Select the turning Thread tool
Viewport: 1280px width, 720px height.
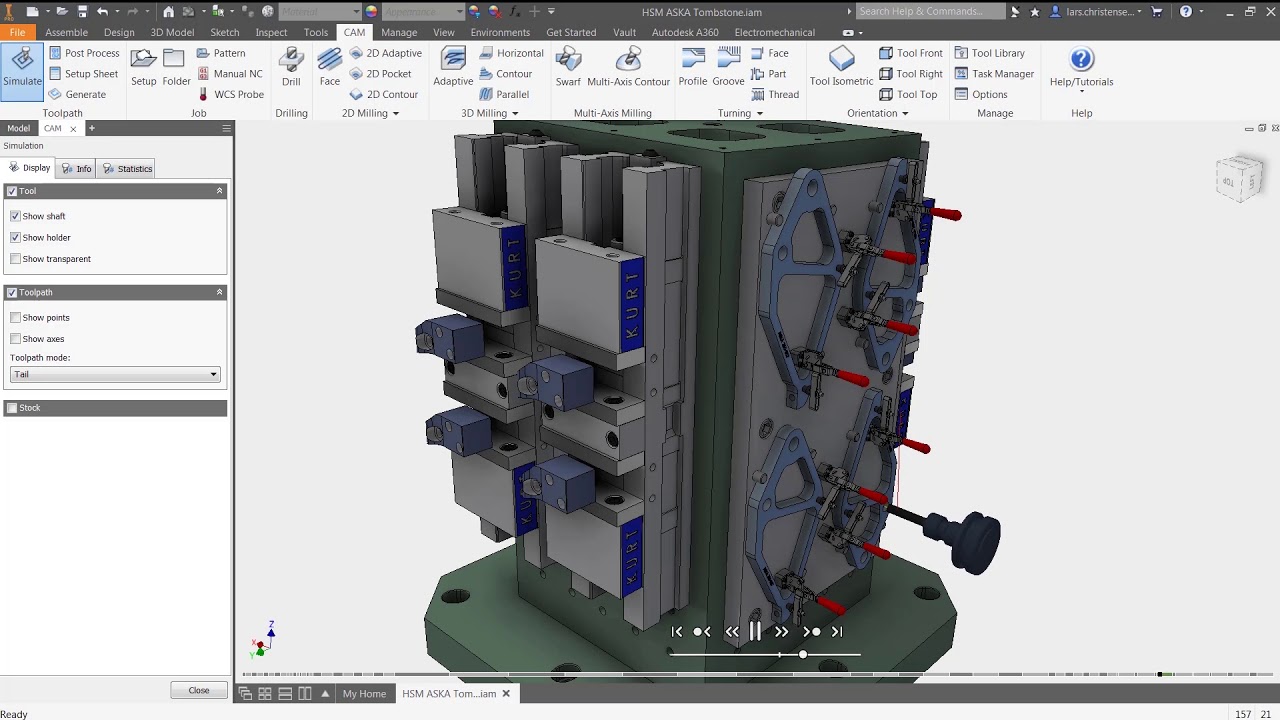[774, 94]
